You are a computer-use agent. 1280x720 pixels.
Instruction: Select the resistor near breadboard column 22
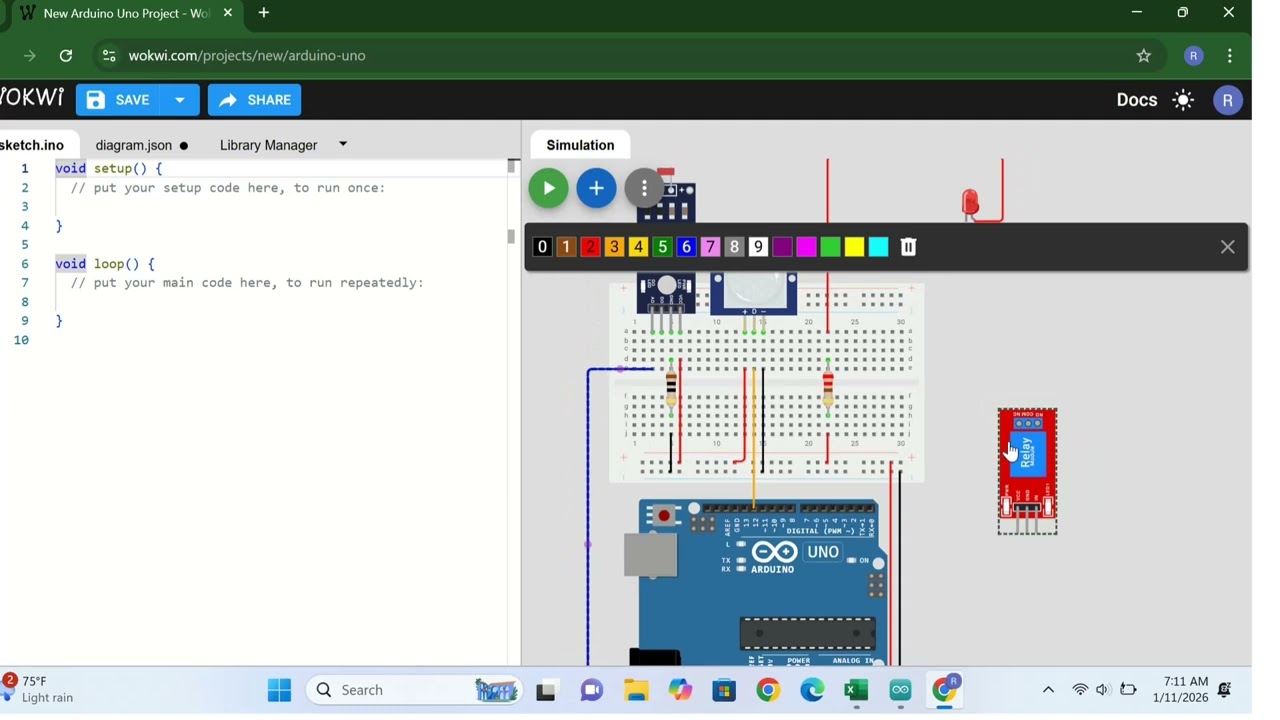tap(828, 387)
